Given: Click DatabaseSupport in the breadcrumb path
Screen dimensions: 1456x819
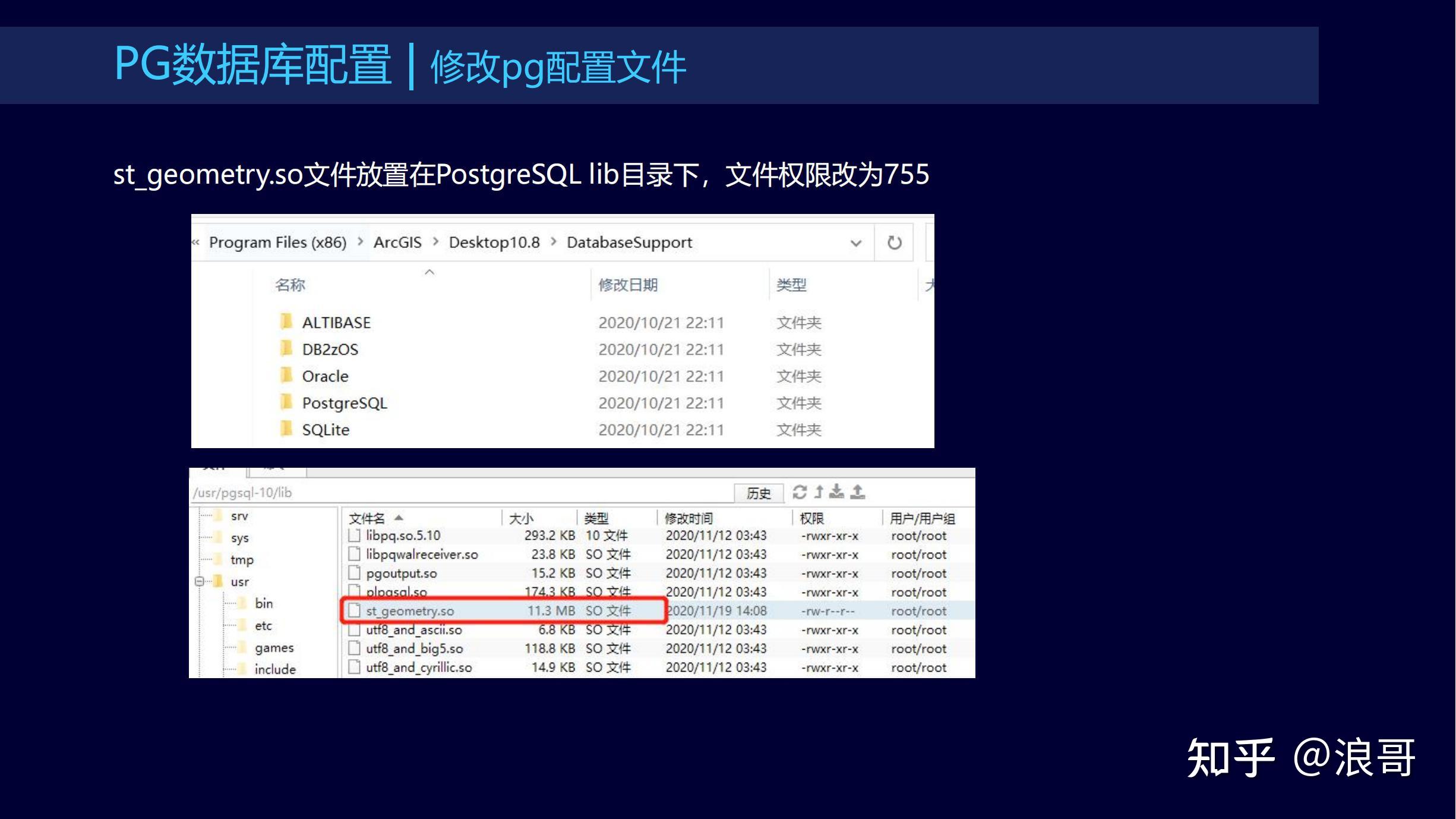Looking at the screenshot, I should click(629, 242).
